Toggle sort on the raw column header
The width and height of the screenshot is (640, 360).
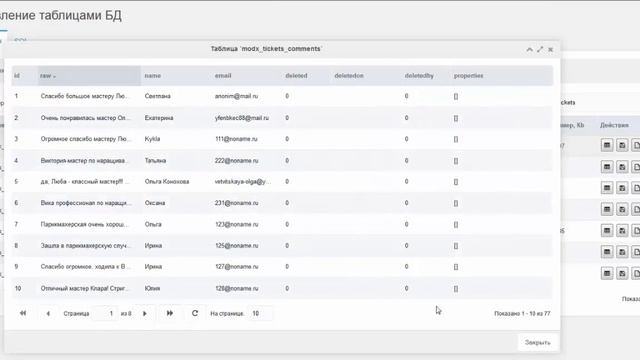point(89,76)
